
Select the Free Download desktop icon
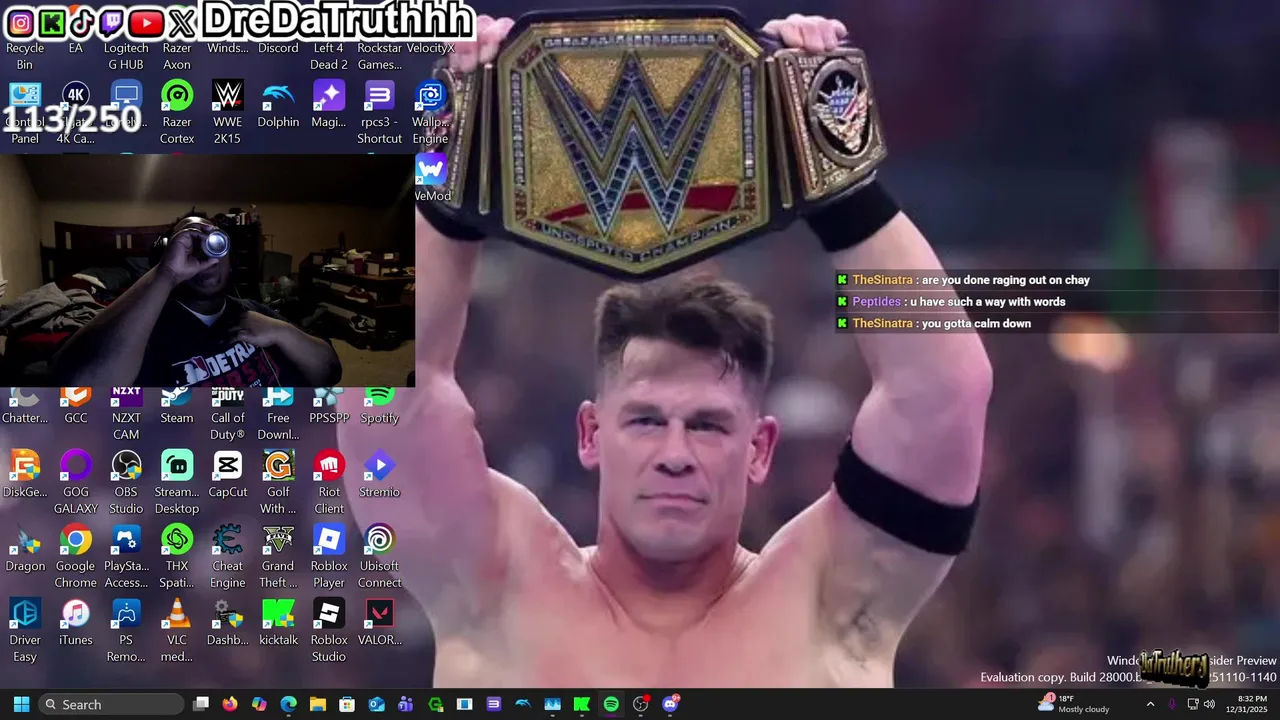[278, 412]
